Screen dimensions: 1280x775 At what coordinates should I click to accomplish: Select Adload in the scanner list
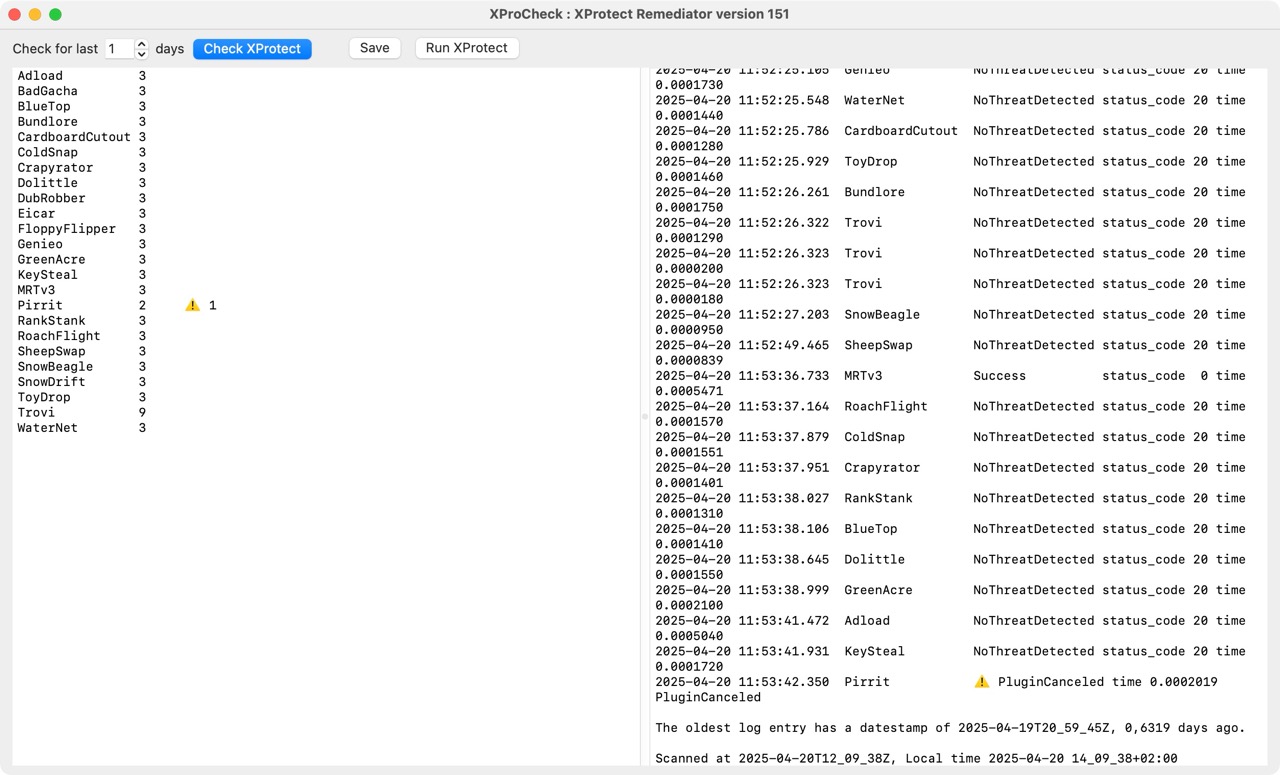(x=40, y=76)
